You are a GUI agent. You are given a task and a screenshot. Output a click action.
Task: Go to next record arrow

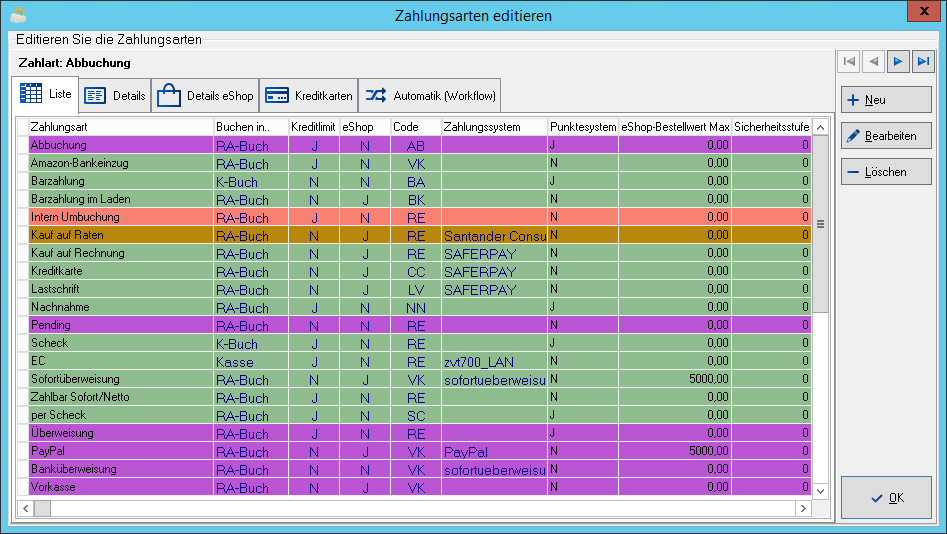(x=898, y=61)
